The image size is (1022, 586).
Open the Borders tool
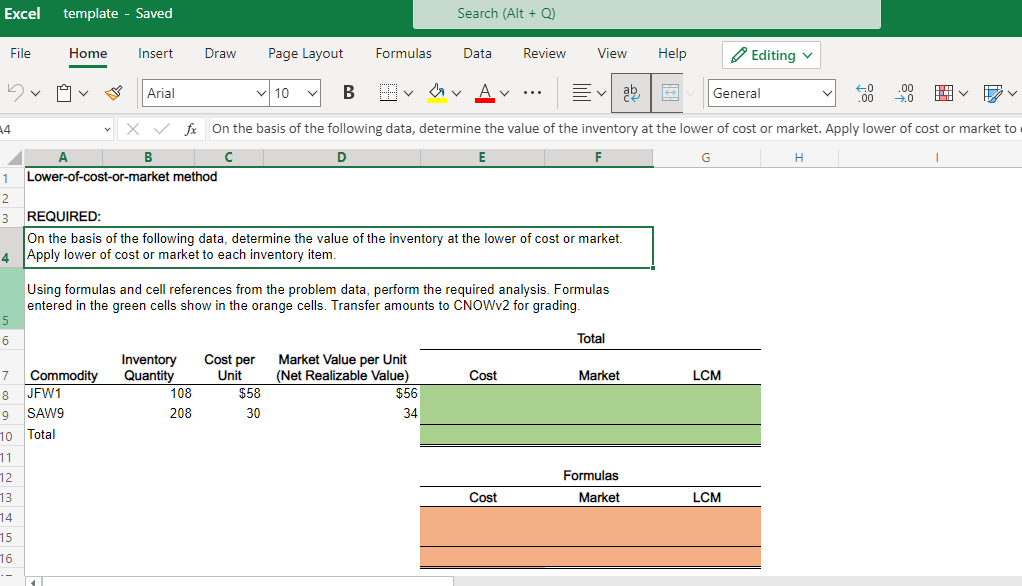click(x=388, y=93)
